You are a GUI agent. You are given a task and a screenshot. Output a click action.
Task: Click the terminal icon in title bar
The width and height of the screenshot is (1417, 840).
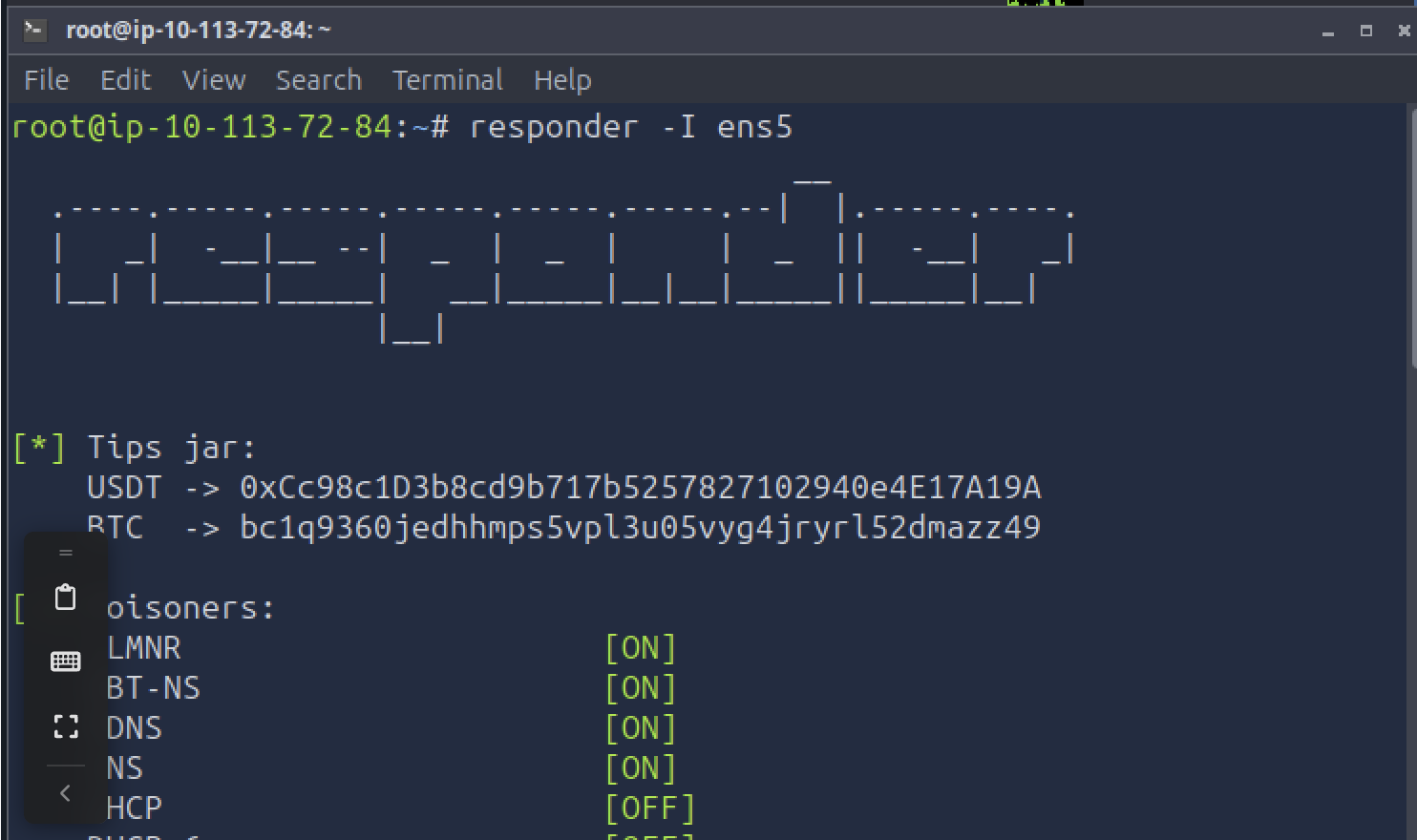(x=34, y=31)
